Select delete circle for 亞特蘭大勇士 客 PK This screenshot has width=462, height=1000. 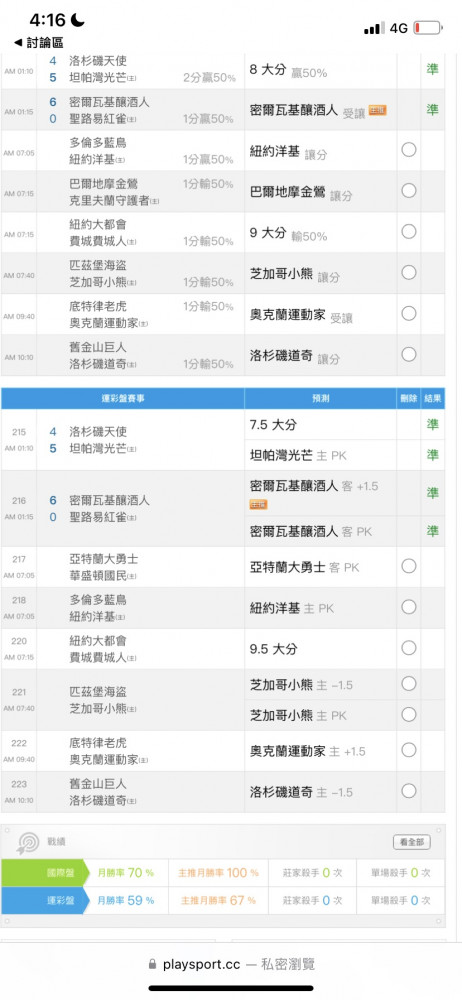[x=409, y=566]
